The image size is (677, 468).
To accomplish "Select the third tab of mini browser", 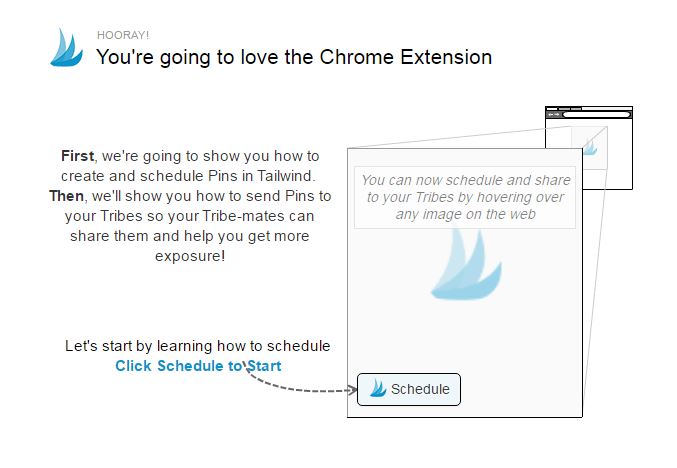I will pyautogui.click(x=576, y=109).
